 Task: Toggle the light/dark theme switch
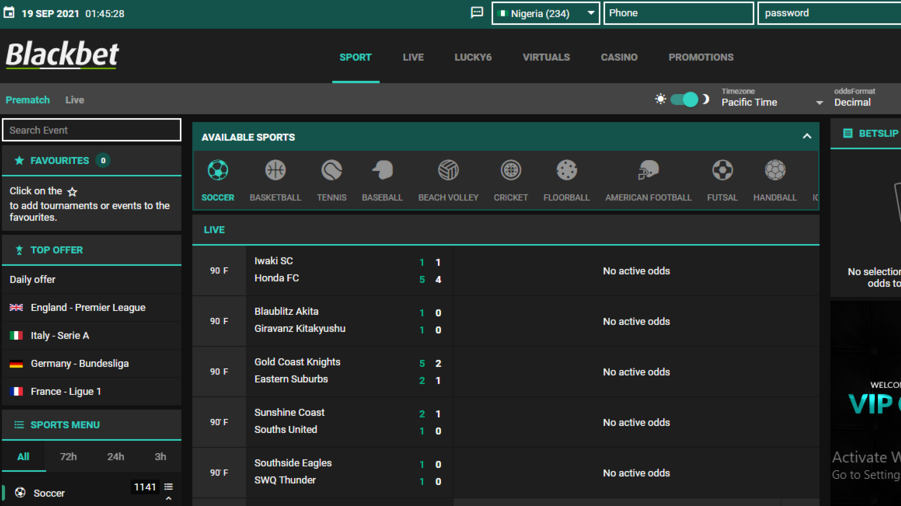[x=684, y=99]
